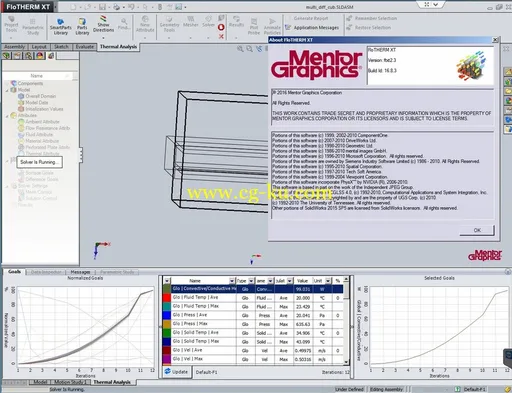This screenshot has width=512, height=393.
Task: Click the Mesher tool
Action: tap(191, 21)
